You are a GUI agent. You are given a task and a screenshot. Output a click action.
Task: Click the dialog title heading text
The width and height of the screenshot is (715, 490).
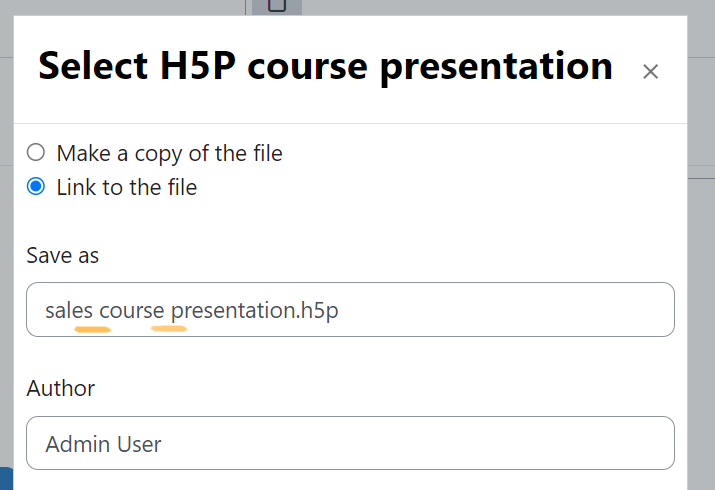(325, 67)
